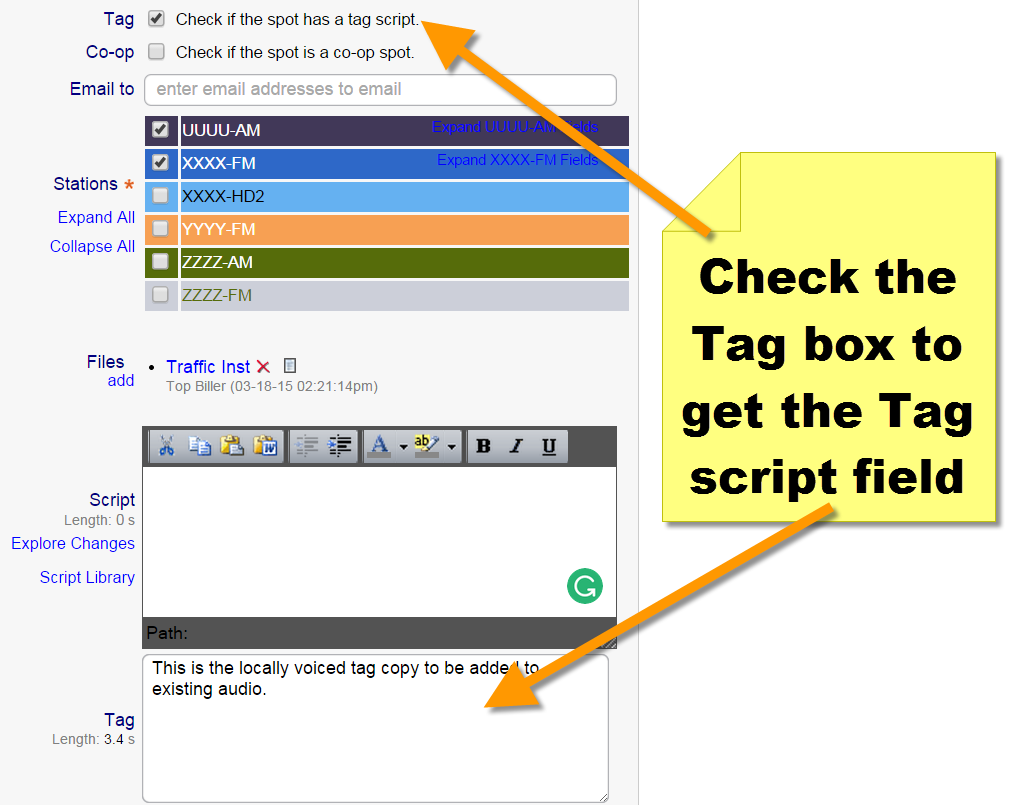This screenshot has width=1018, height=805.
Task: Open the Script Library link
Action: click(x=87, y=577)
